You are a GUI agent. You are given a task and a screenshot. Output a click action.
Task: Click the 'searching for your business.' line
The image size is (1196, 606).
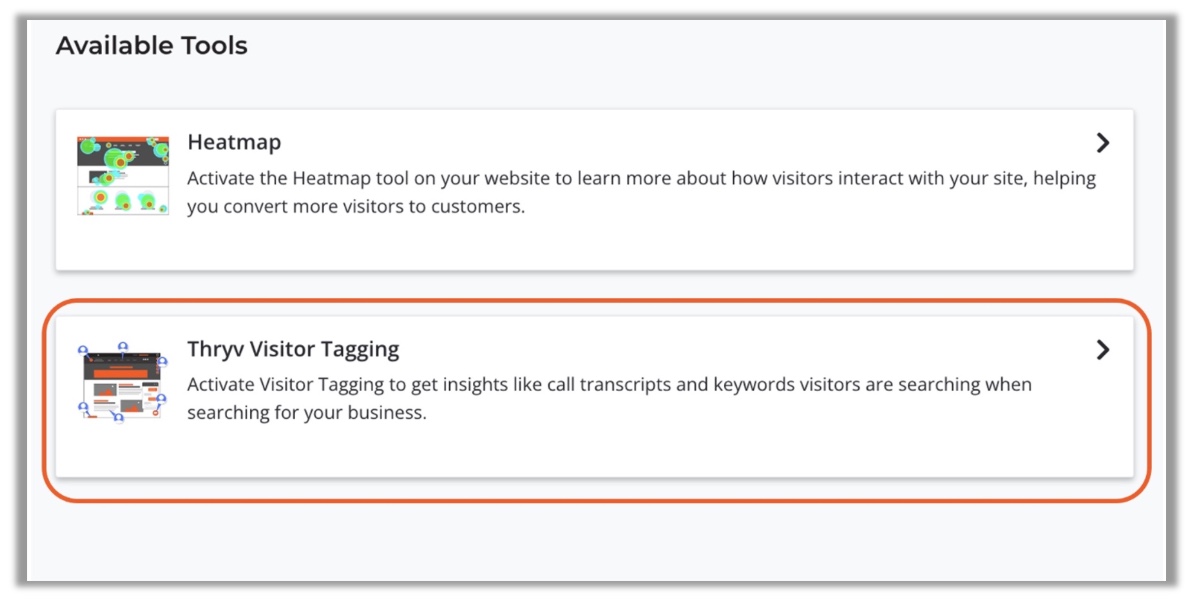click(x=307, y=413)
